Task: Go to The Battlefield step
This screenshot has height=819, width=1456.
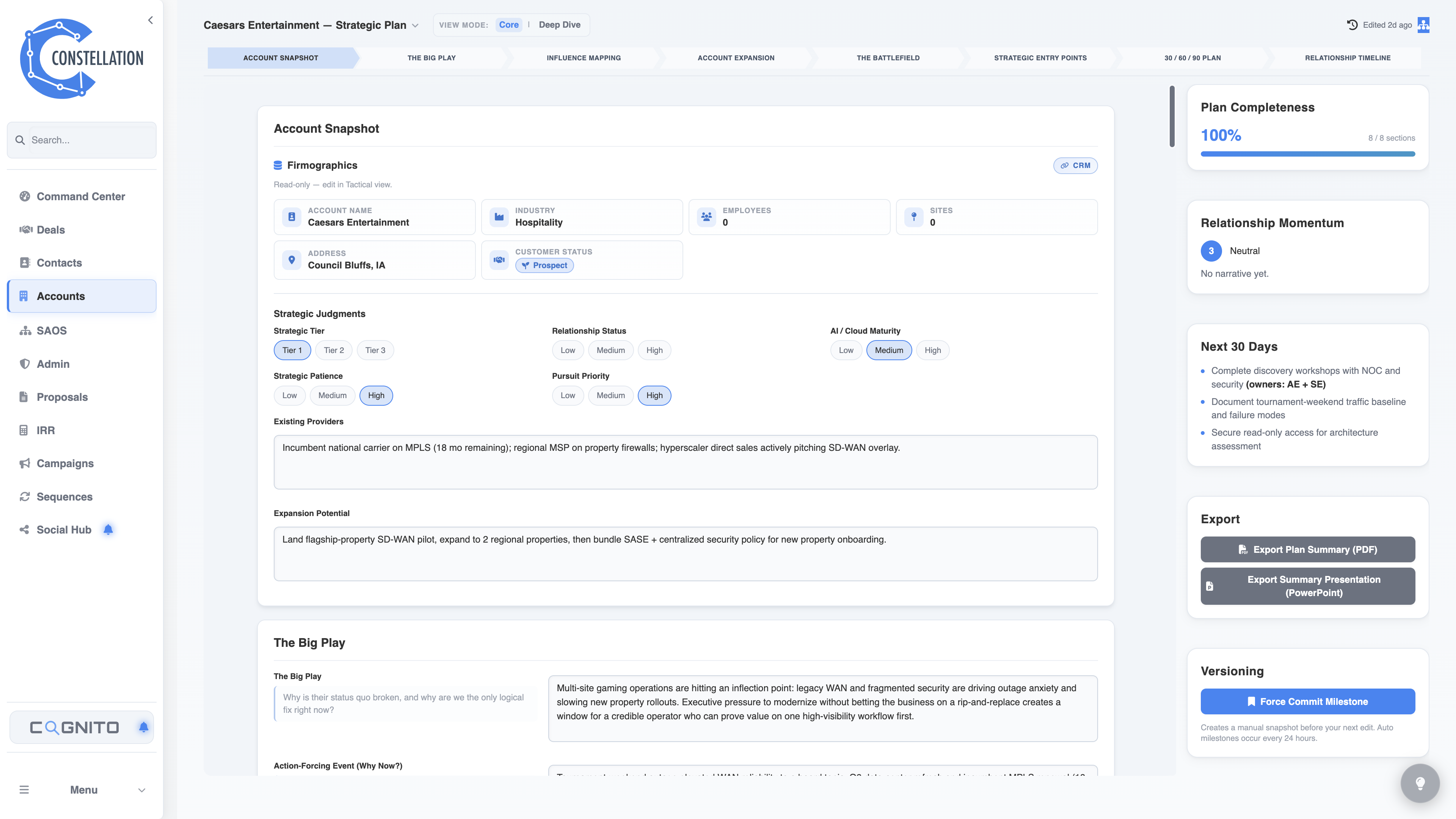Action: click(888, 58)
